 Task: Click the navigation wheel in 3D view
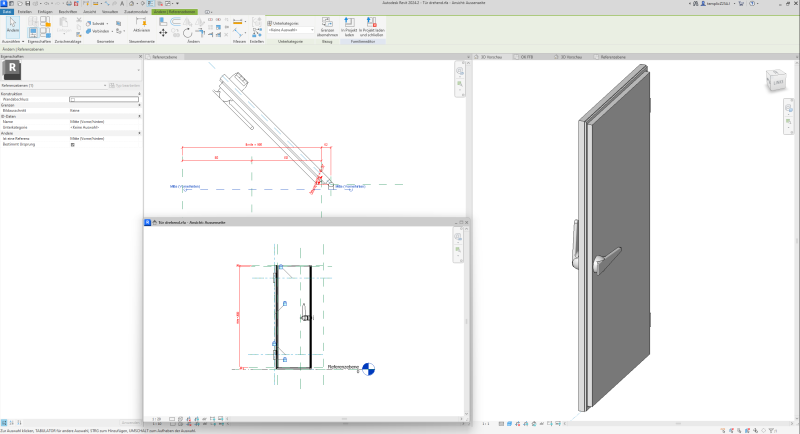(x=789, y=108)
